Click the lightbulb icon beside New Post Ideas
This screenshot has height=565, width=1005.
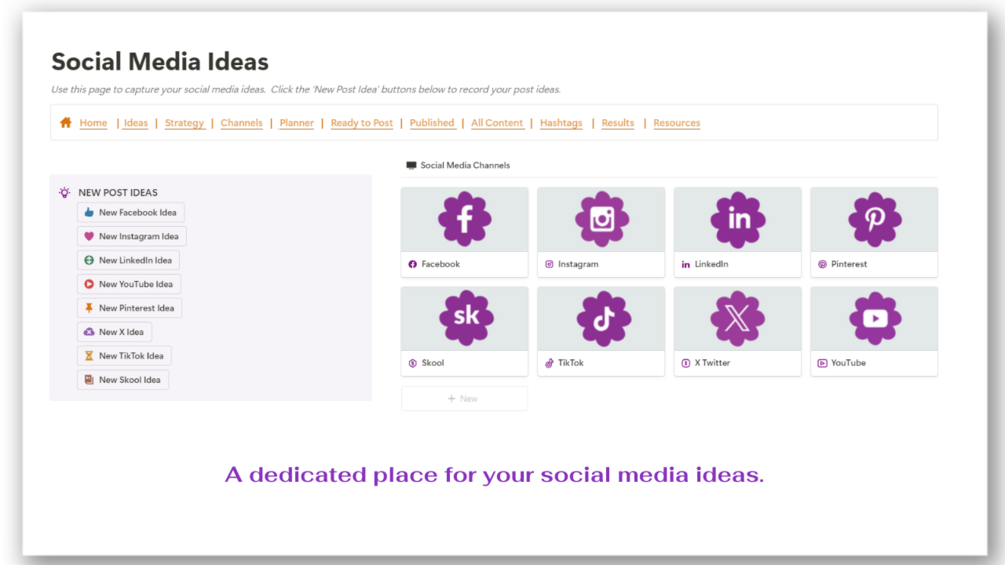(65, 192)
